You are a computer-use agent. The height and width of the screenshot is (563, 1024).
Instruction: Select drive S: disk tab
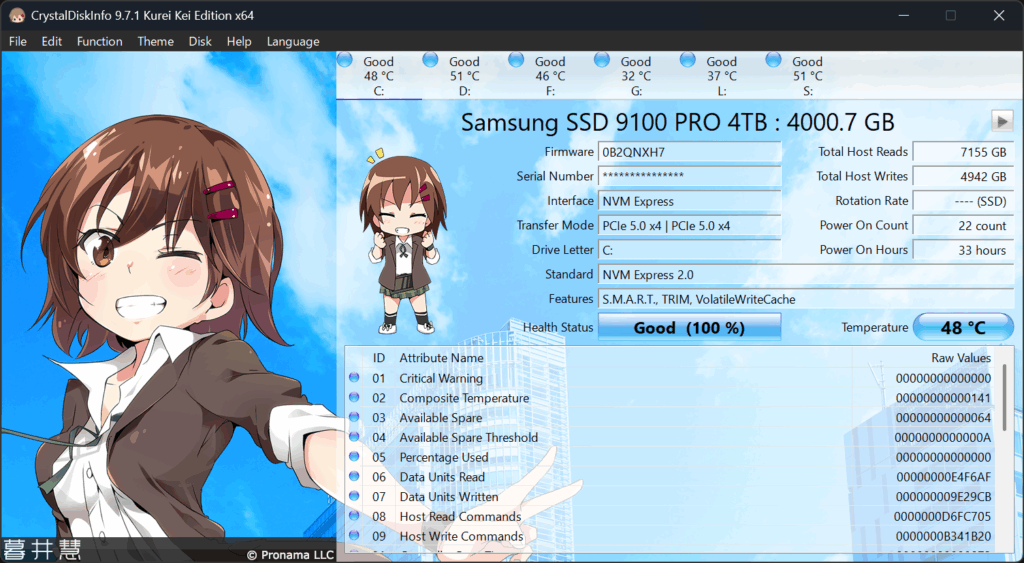808,76
